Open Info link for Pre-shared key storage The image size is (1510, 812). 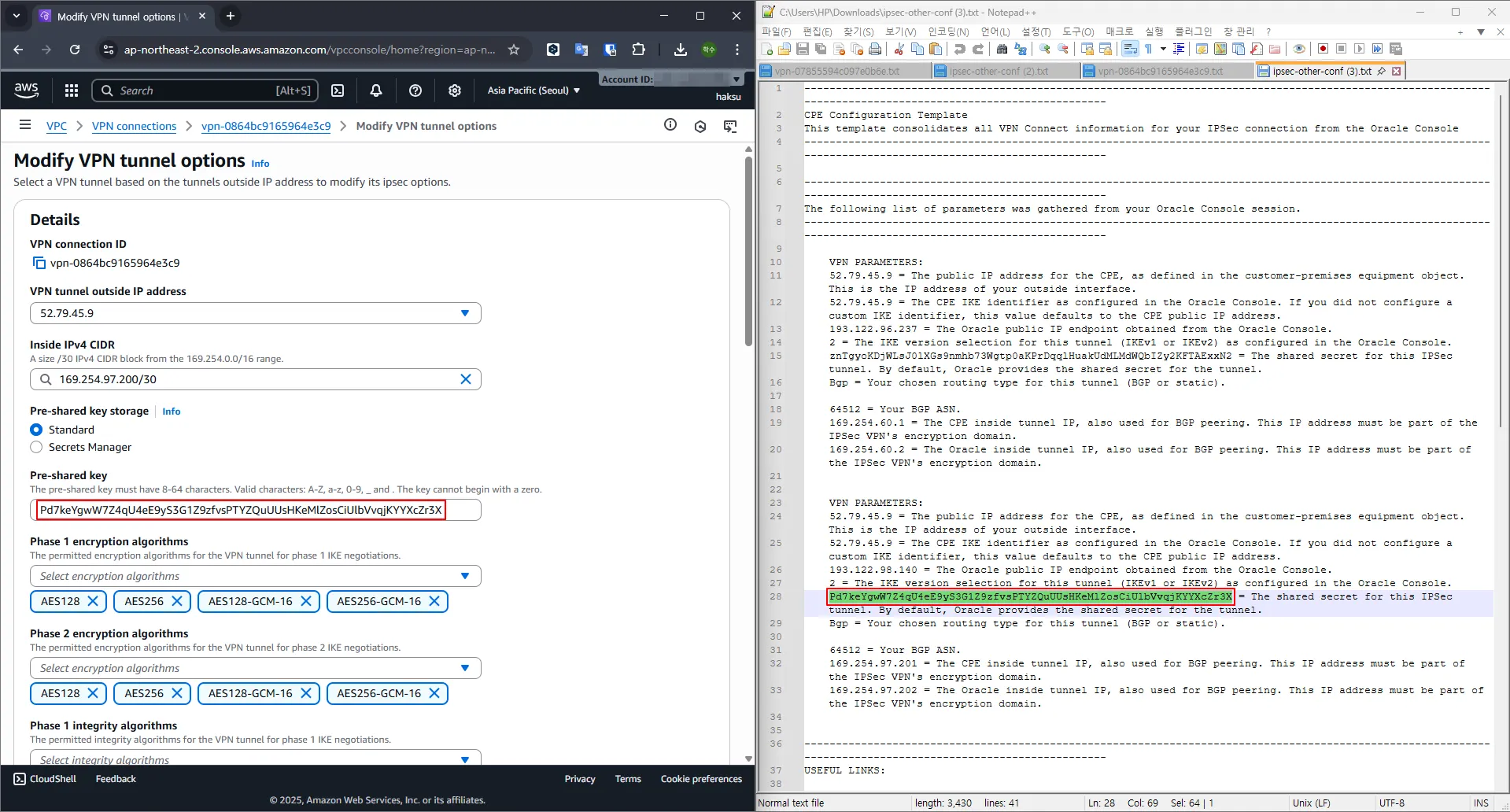pyautogui.click(x=172, y=412)
